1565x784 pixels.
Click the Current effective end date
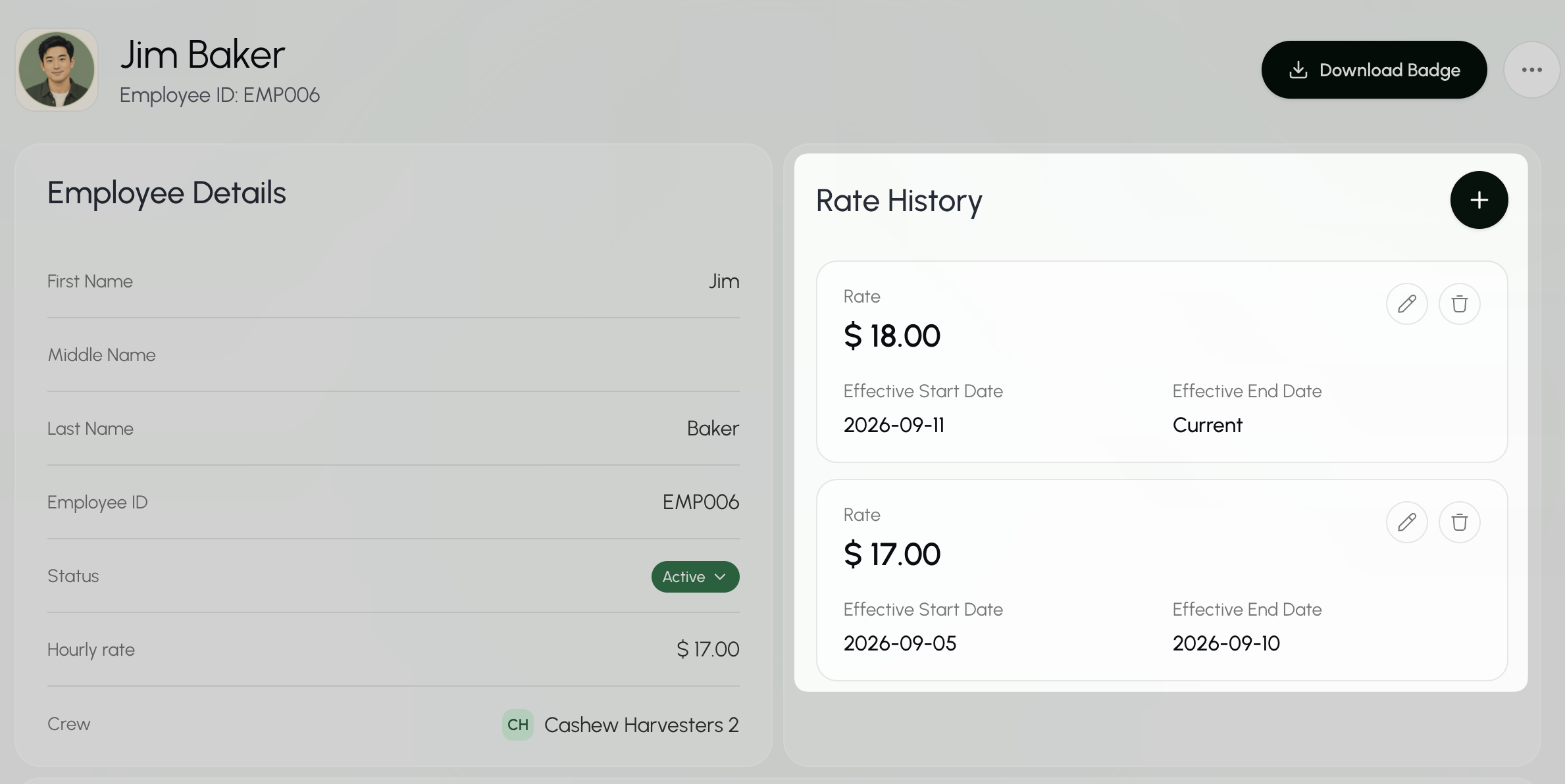[1207, 425]
